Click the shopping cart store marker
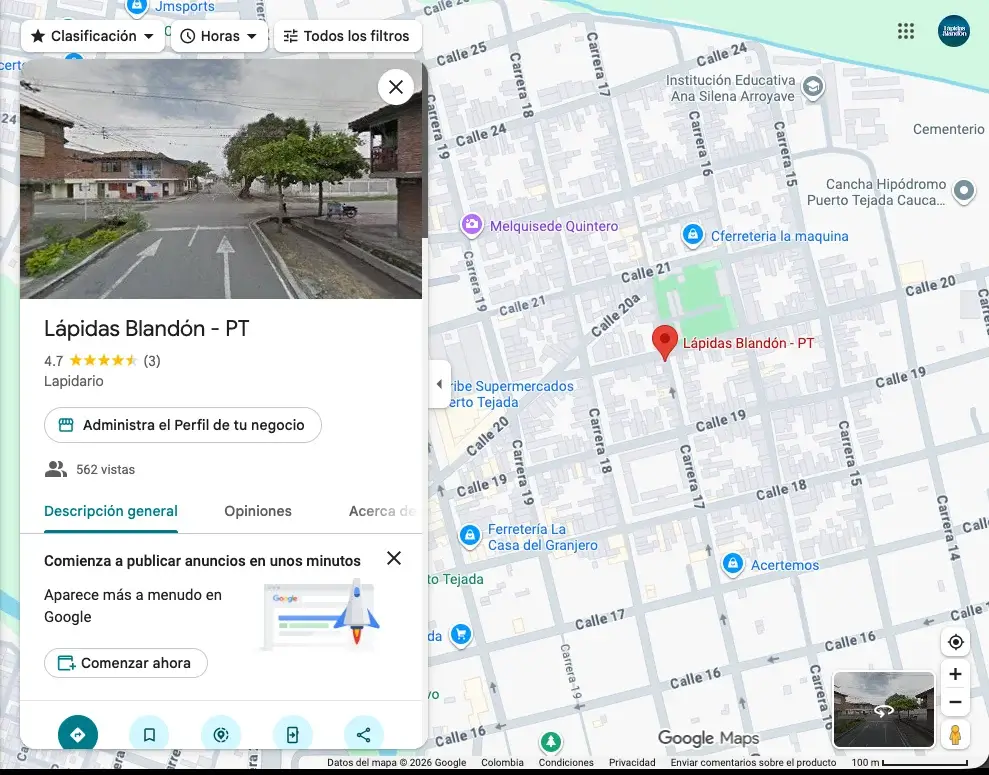Viewport: 989px width, 775px height. coord(461,634)
